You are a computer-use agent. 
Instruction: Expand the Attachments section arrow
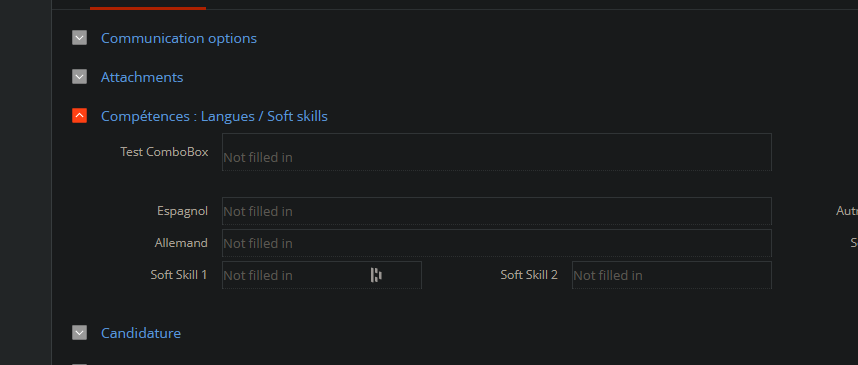79,77
